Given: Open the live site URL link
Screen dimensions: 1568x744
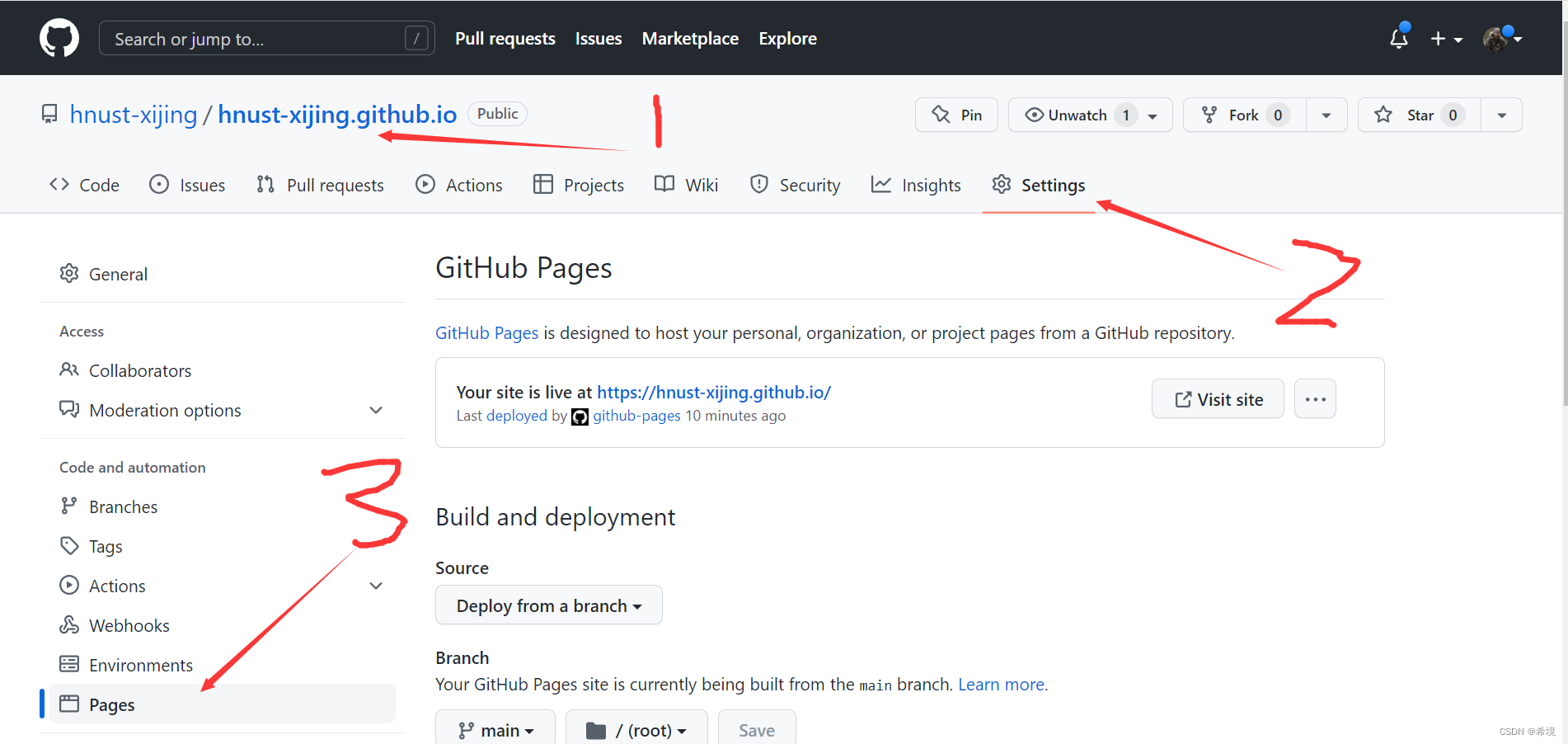Looking at the screenshot, I should coord(714,392).
